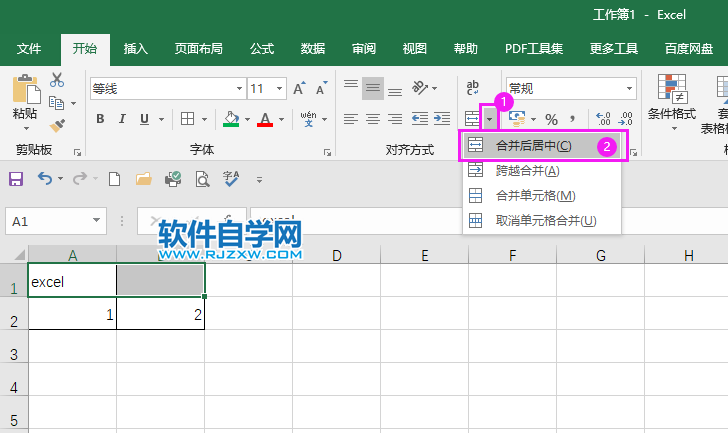Click the Paste clipboard icon
The image size is (728, 433).
[26, 89]
